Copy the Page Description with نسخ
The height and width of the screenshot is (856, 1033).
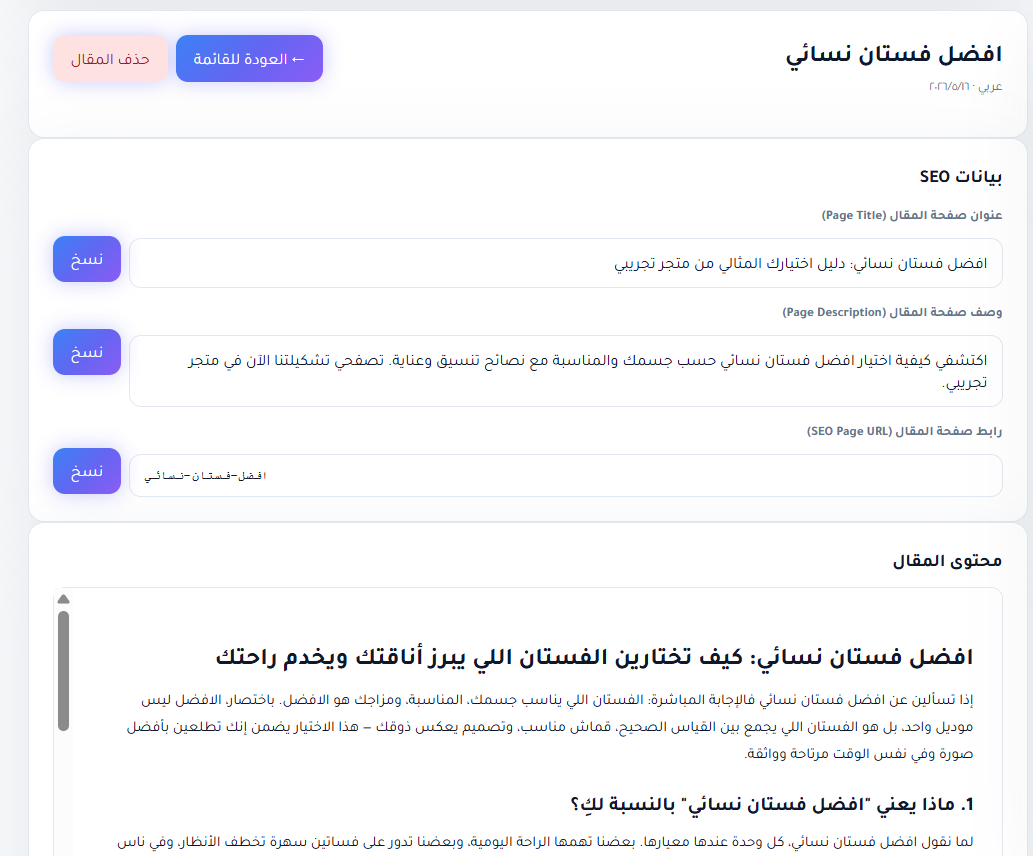click(x=87, y=352)
